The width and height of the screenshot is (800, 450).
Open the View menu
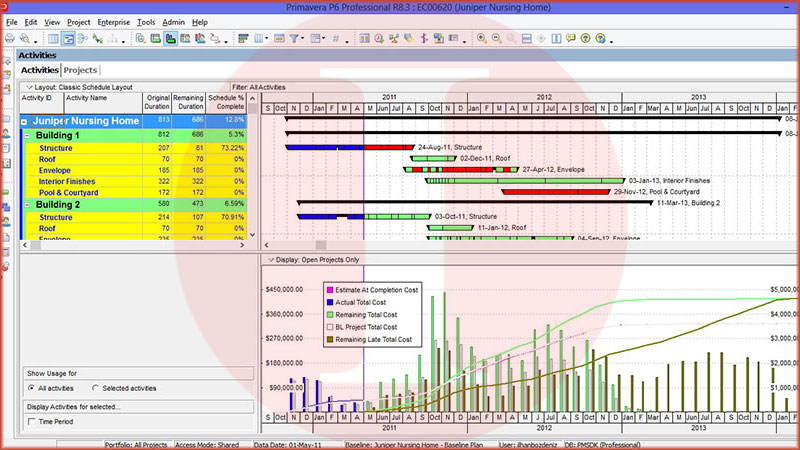coord(52,22)
